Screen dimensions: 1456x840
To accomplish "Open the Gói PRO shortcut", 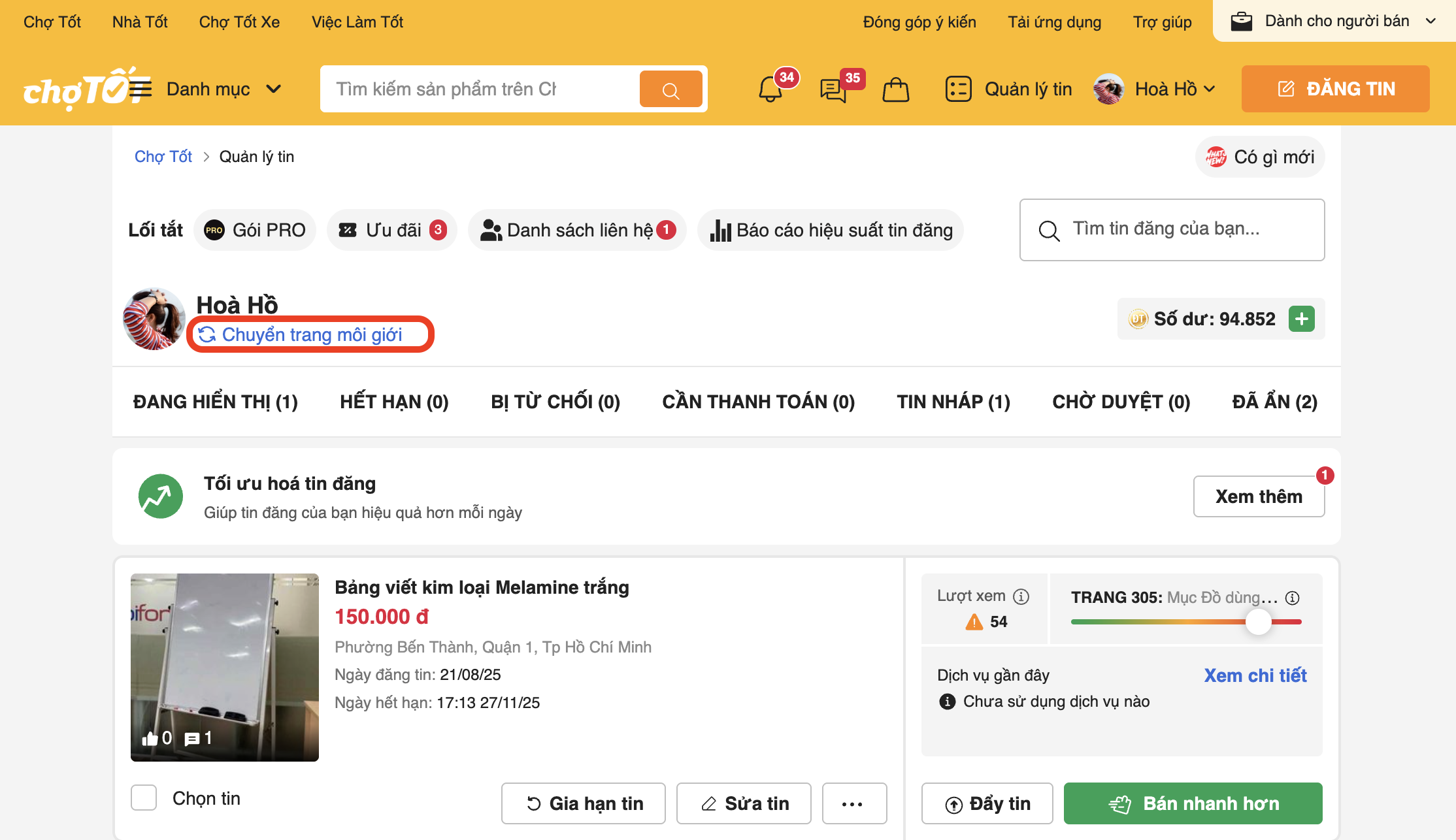I will click(255, 230).
